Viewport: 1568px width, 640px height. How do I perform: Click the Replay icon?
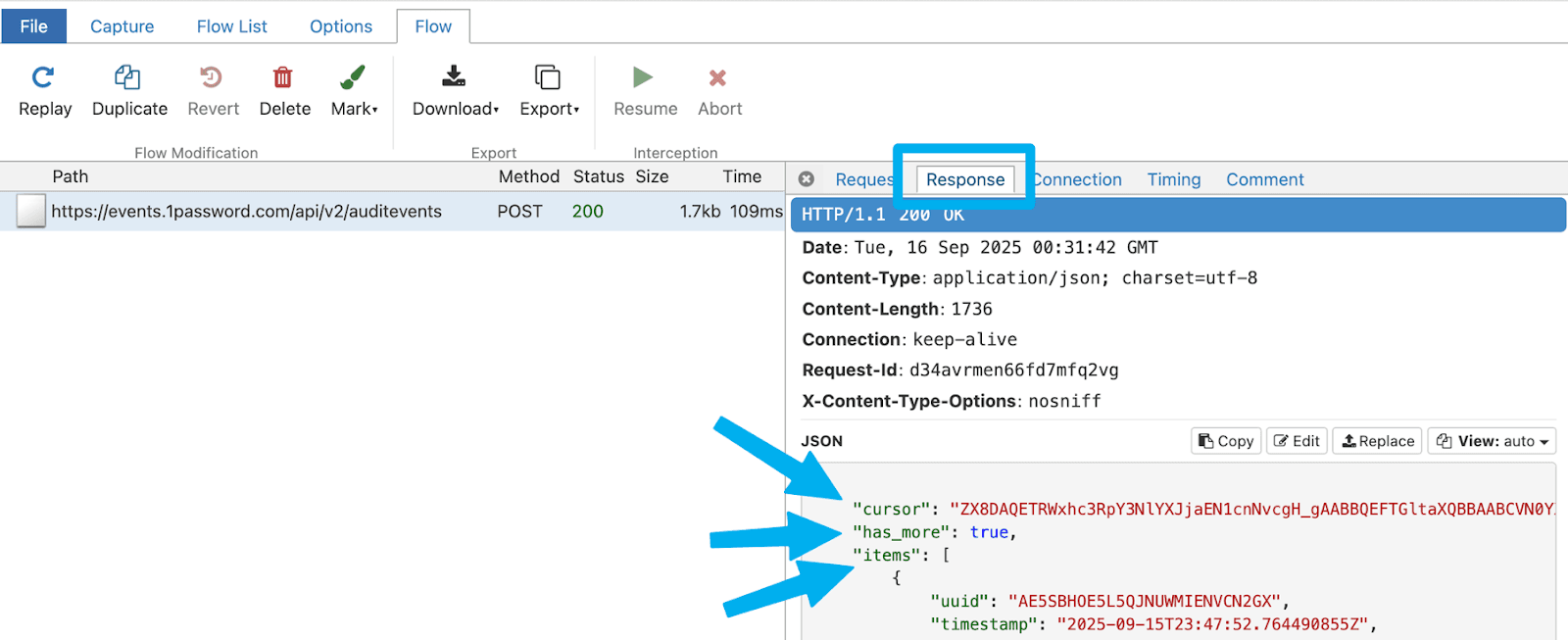43,77
